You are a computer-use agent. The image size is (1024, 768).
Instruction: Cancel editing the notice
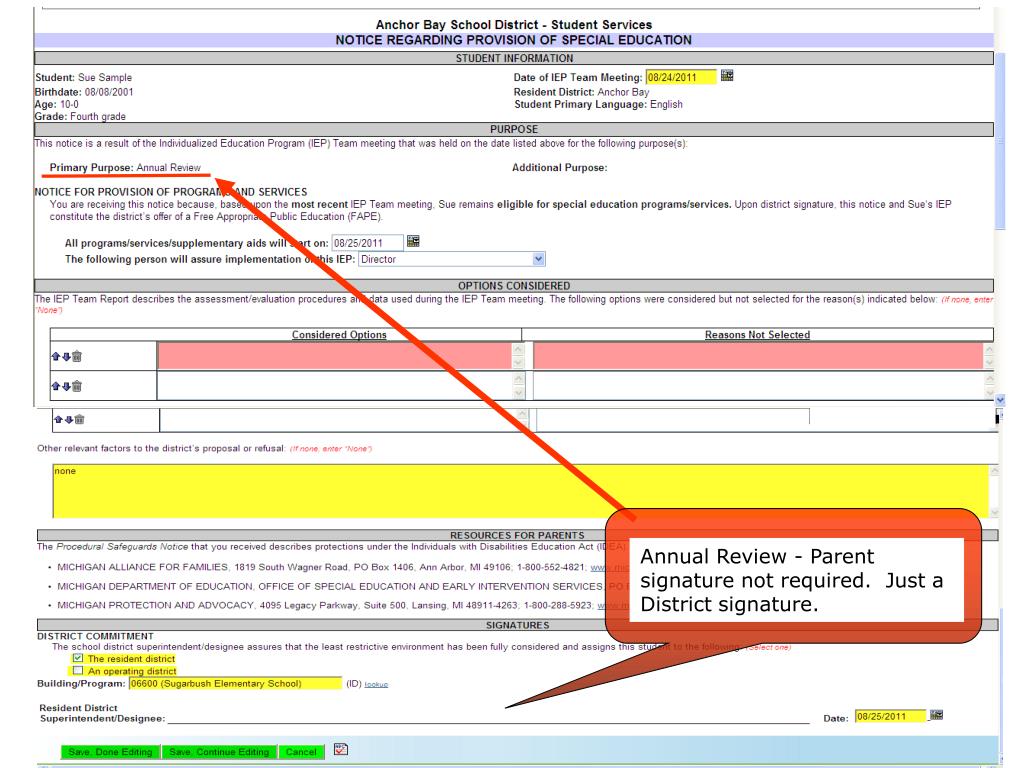[x=301, y=752]
